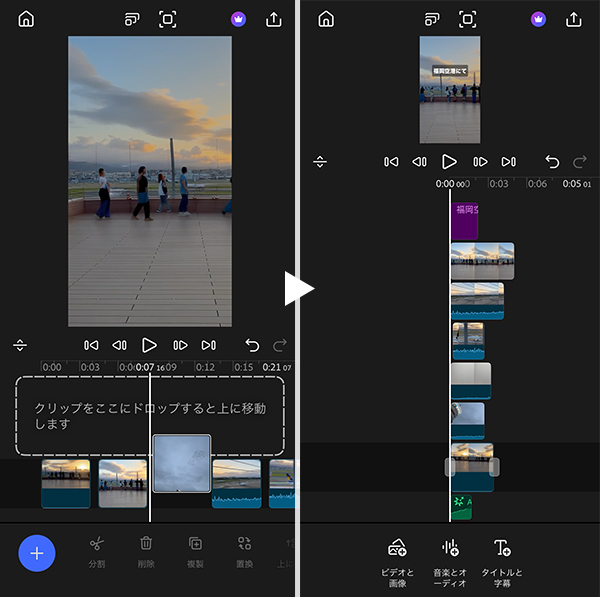The width and height of the screenshot is (600, 597).
Task: Collapse timeline height toggle in right panel
Action: 320,161
